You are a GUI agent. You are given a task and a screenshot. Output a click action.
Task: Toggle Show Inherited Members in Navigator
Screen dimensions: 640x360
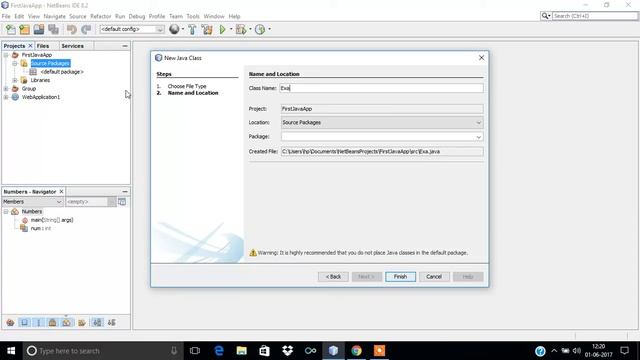[x=11, y=322]
